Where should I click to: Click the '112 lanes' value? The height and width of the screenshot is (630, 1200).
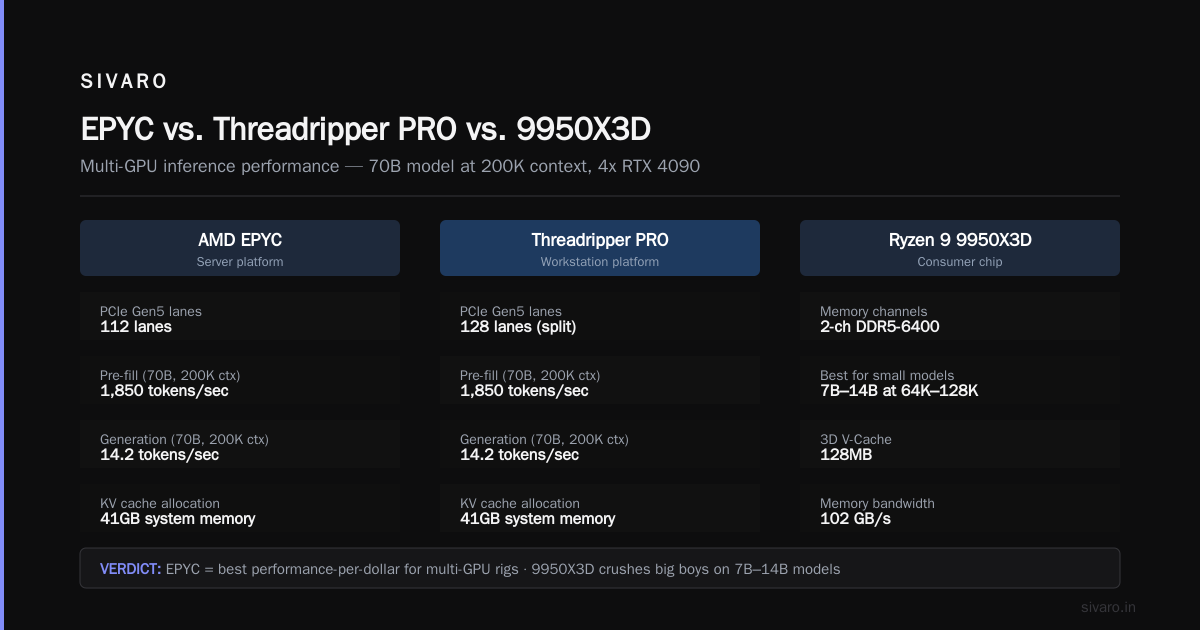[136, 327]
